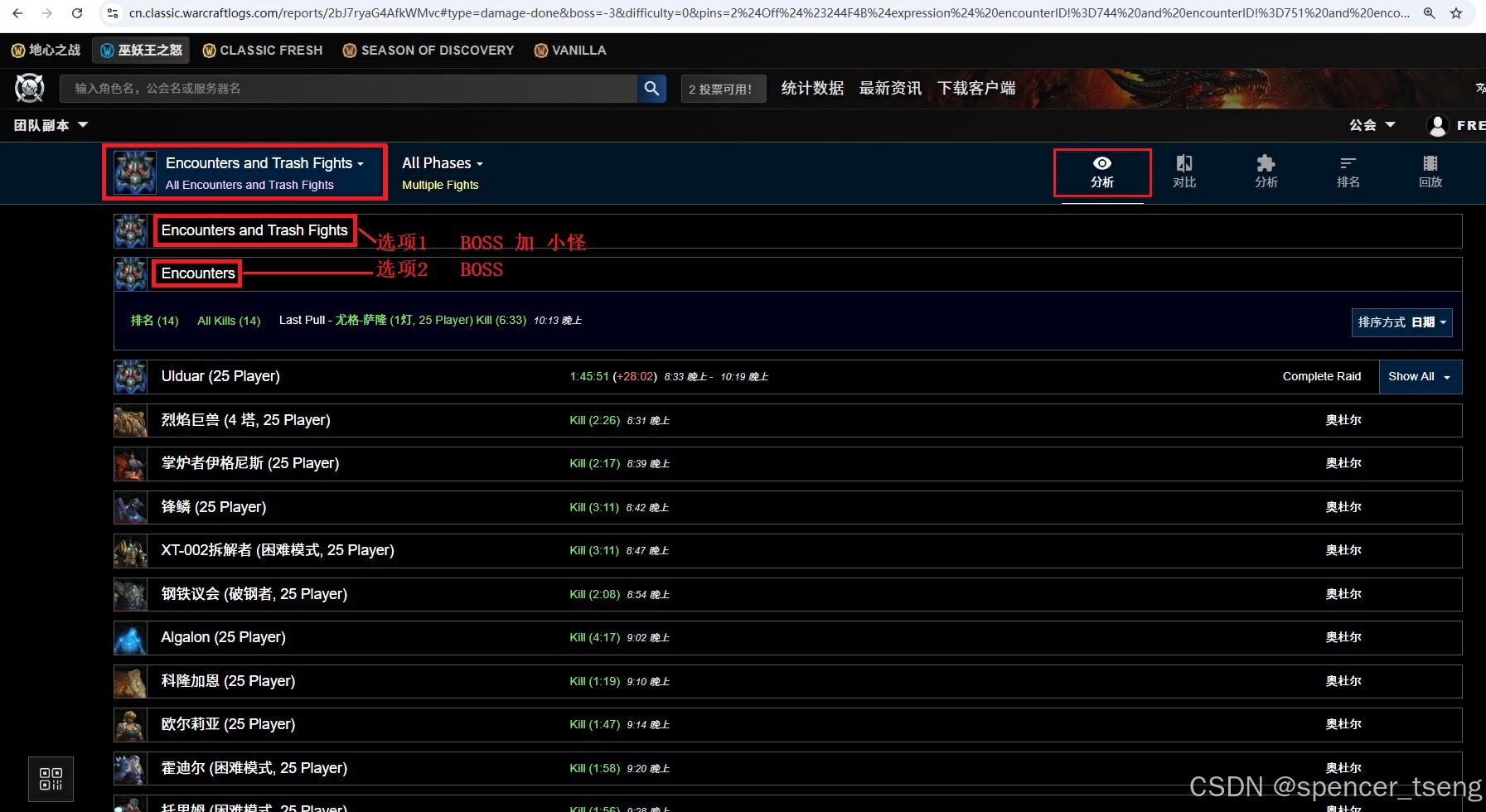Click the 2 投票可用 votes button
1486x812 pixels.
coord(723,89)
